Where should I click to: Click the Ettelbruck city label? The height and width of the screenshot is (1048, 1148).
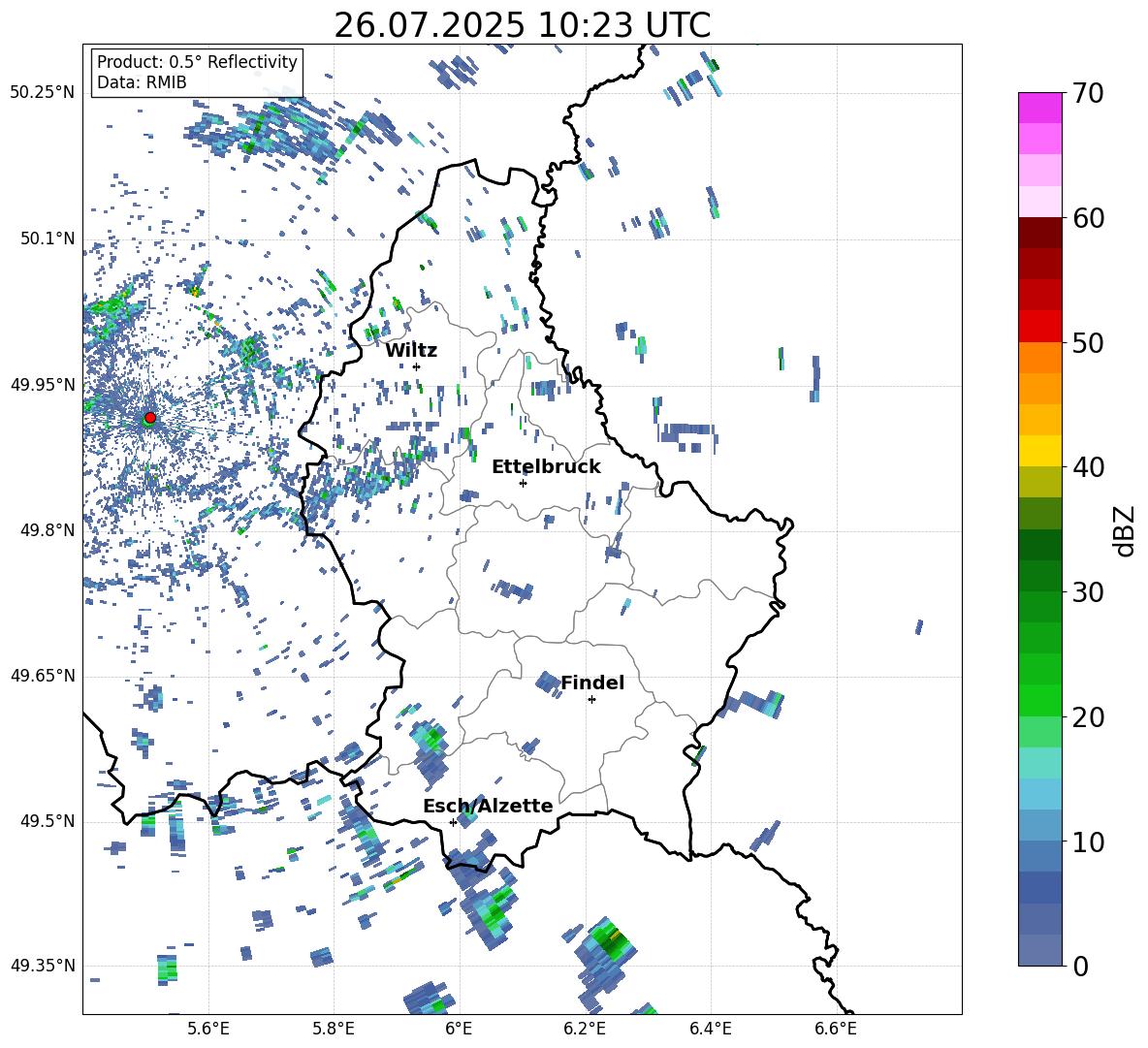(x=546, y=467)
